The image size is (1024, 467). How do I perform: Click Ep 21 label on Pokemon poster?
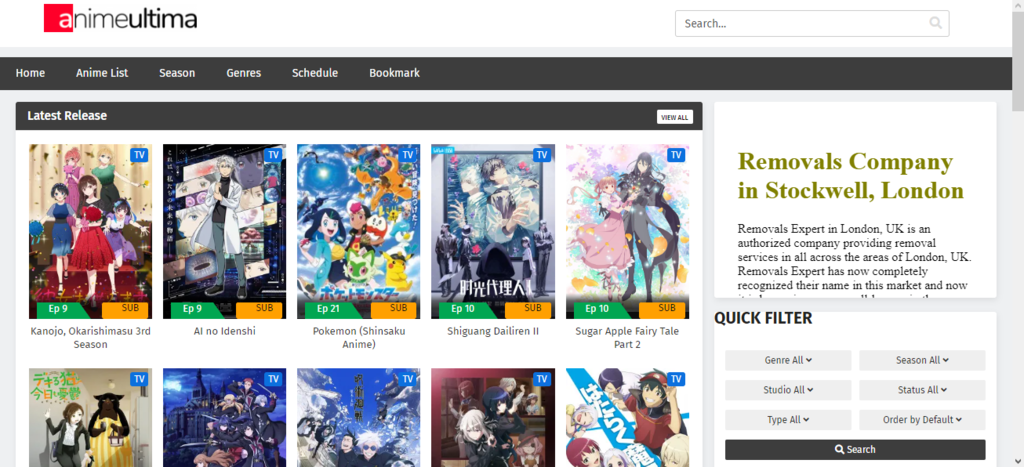(327, 309)
